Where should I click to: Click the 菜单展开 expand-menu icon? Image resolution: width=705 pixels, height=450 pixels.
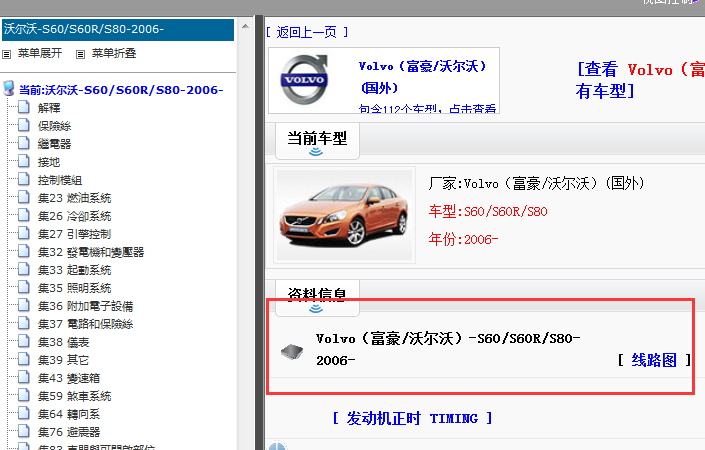point(6,54)
